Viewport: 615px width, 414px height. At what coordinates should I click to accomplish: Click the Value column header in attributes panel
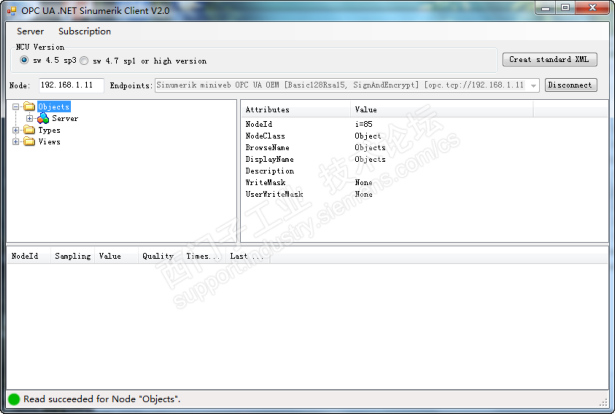tap(442, 110)
